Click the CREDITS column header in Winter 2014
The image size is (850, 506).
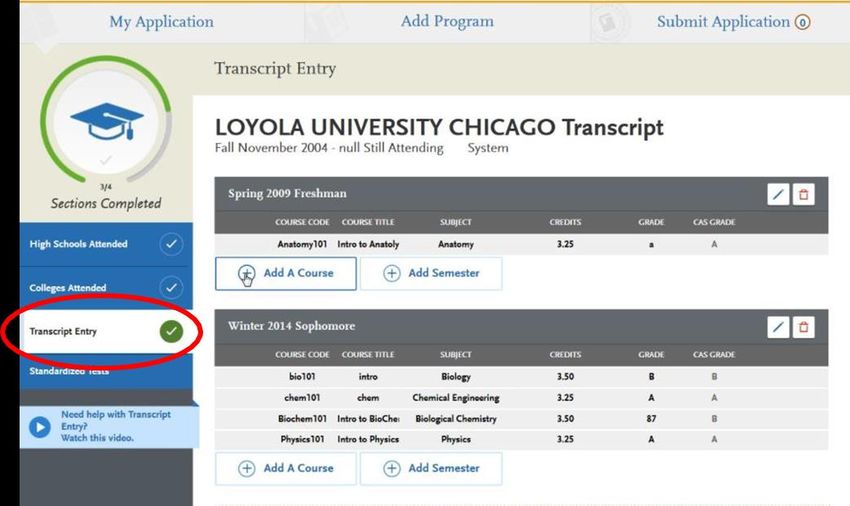tap(565, 354)
